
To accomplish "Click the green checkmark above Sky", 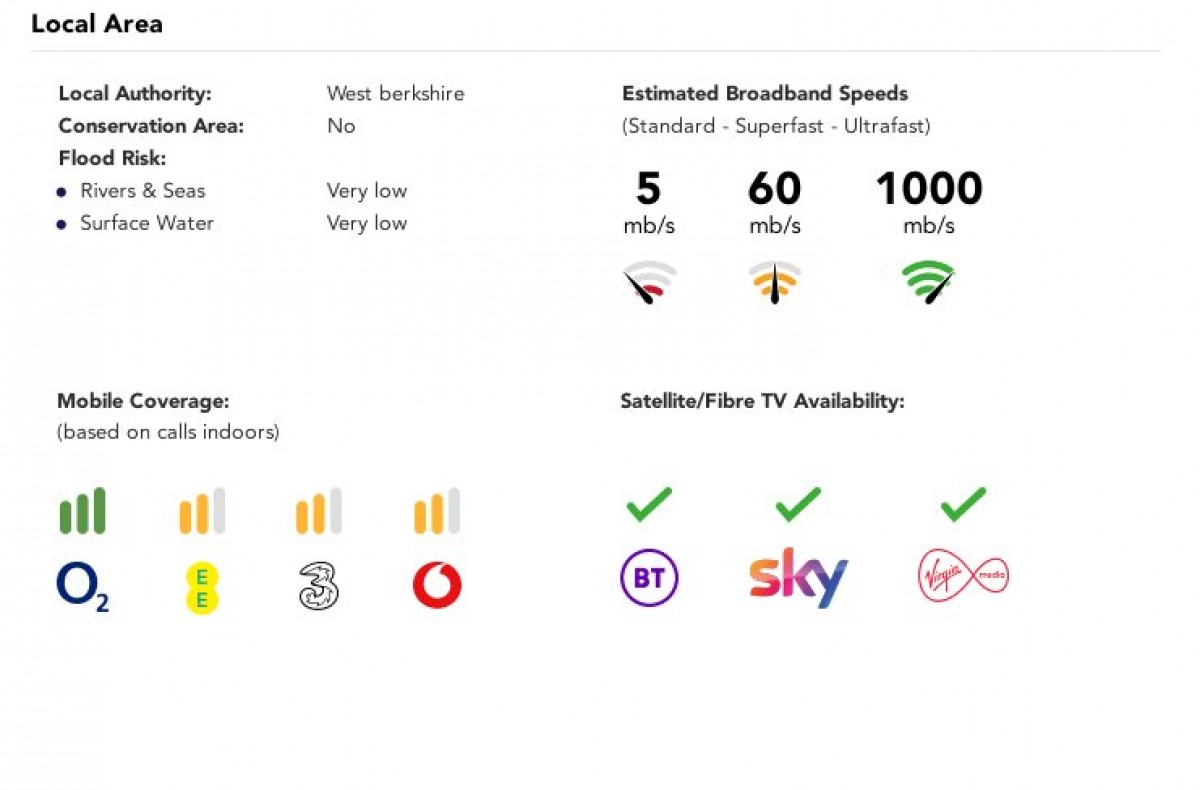I will [x=798, y=504].
